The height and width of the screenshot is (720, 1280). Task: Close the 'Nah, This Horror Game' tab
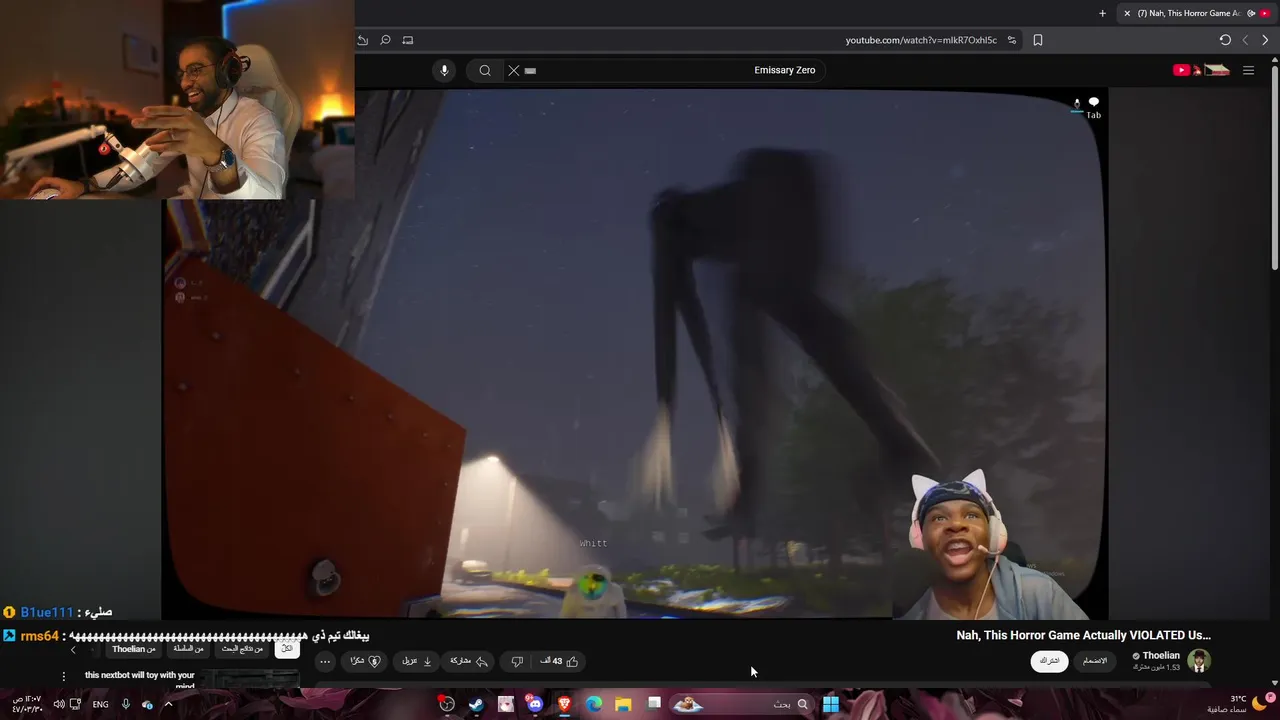click(1127, 13)
